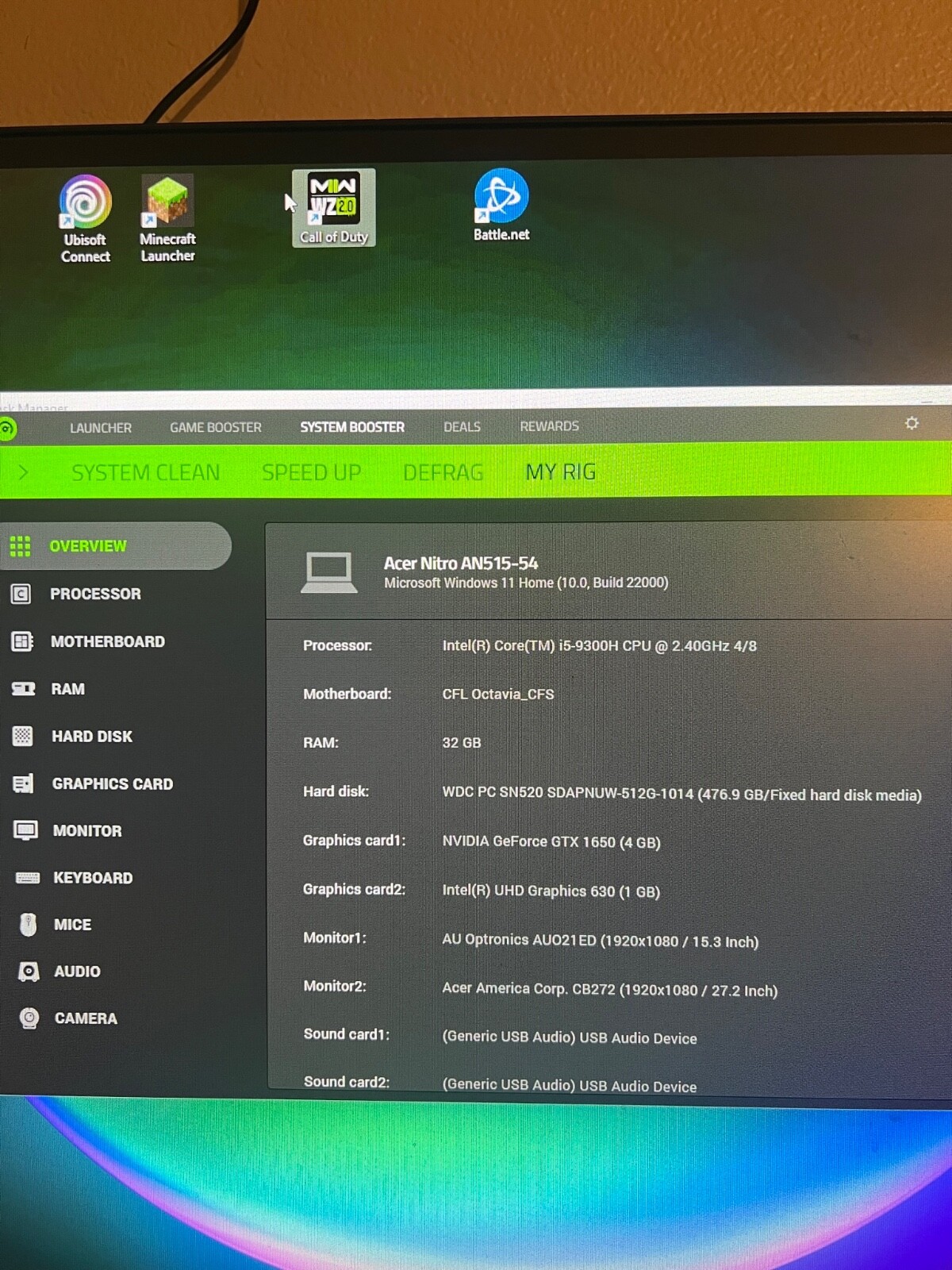
Task: Click the AU Optronics AUO21ED monitor value
Action: (600, 941)
